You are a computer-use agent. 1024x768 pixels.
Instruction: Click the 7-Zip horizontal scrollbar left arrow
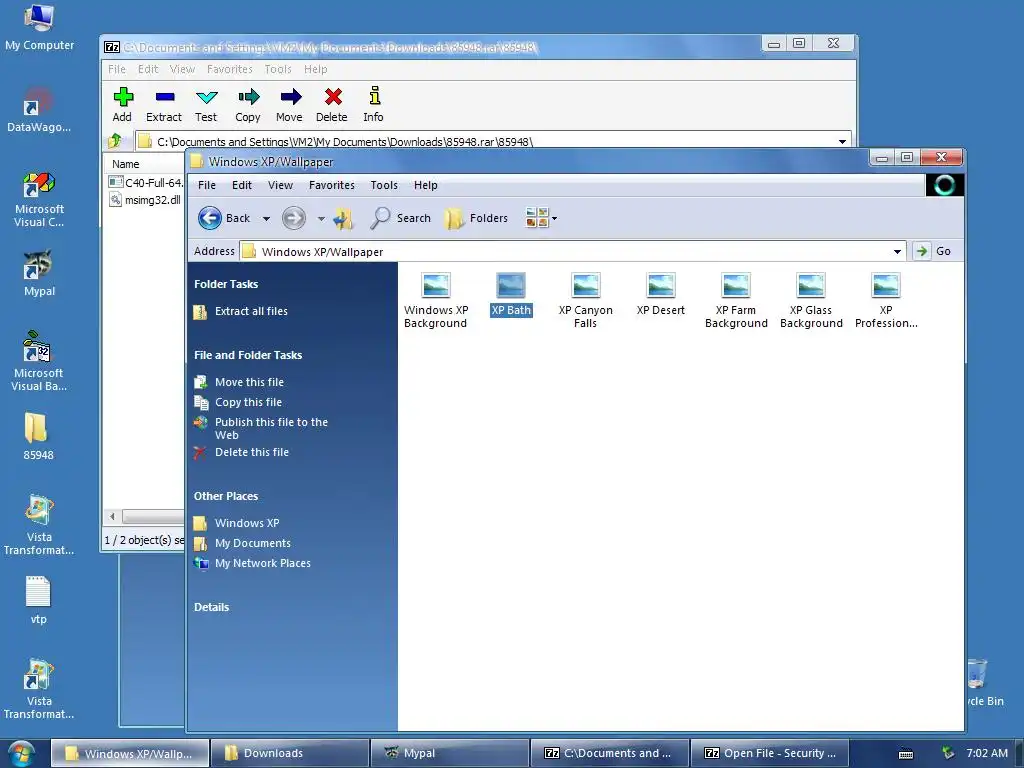[x=112, y=517]
